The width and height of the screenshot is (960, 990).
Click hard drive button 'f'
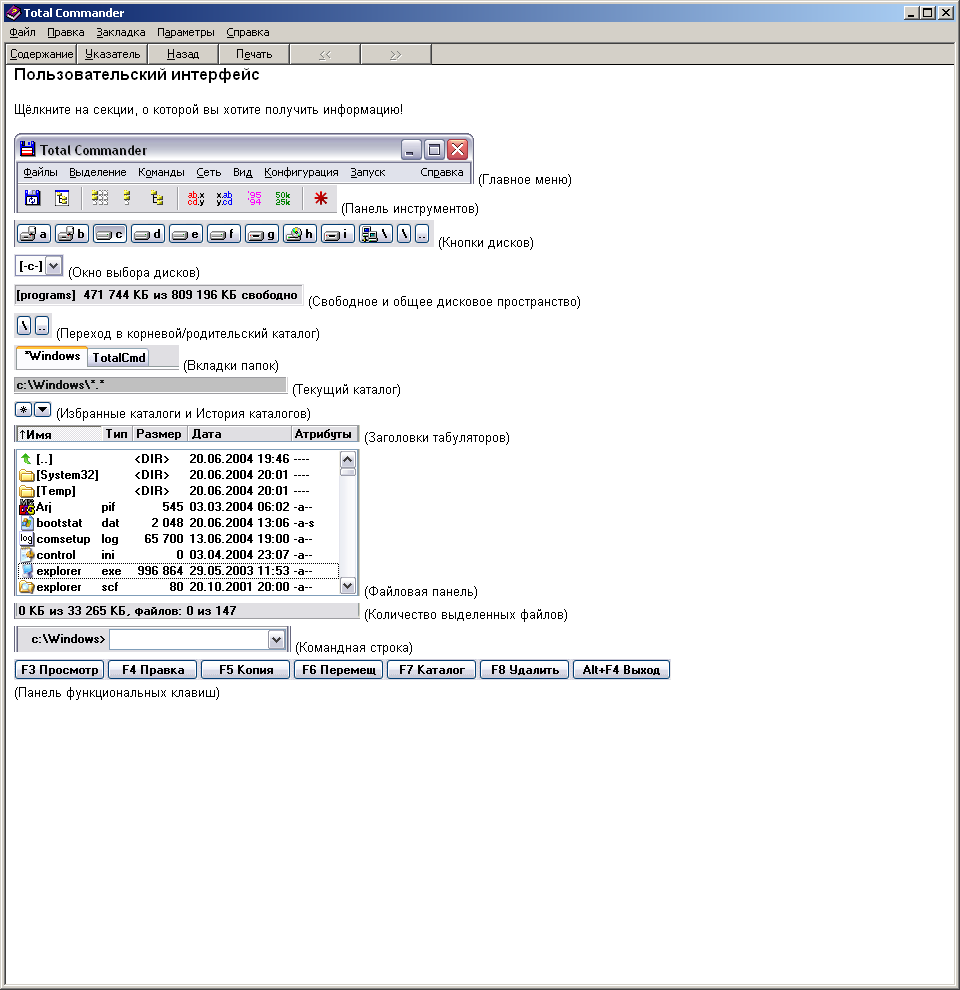pyautogui.click(x=224, y=234)
